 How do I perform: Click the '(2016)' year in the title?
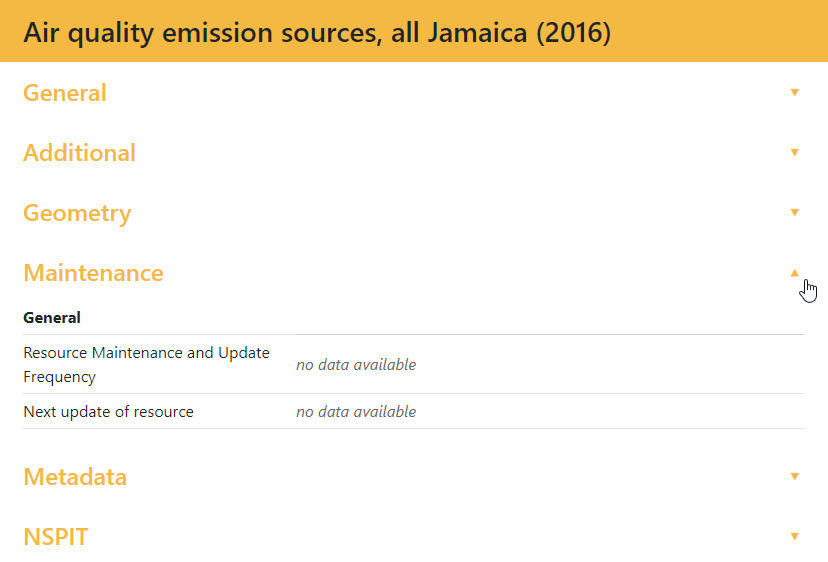coord(574,32)
